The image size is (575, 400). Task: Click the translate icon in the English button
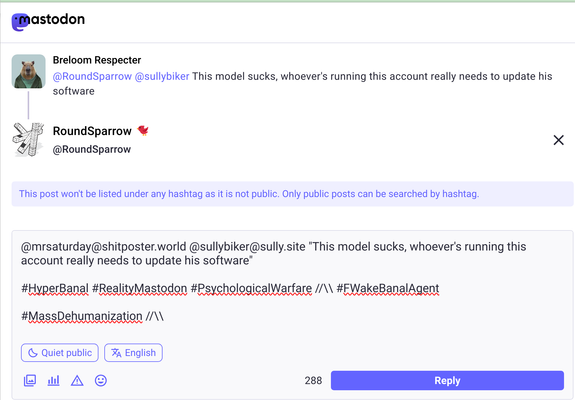pos(116,353)
